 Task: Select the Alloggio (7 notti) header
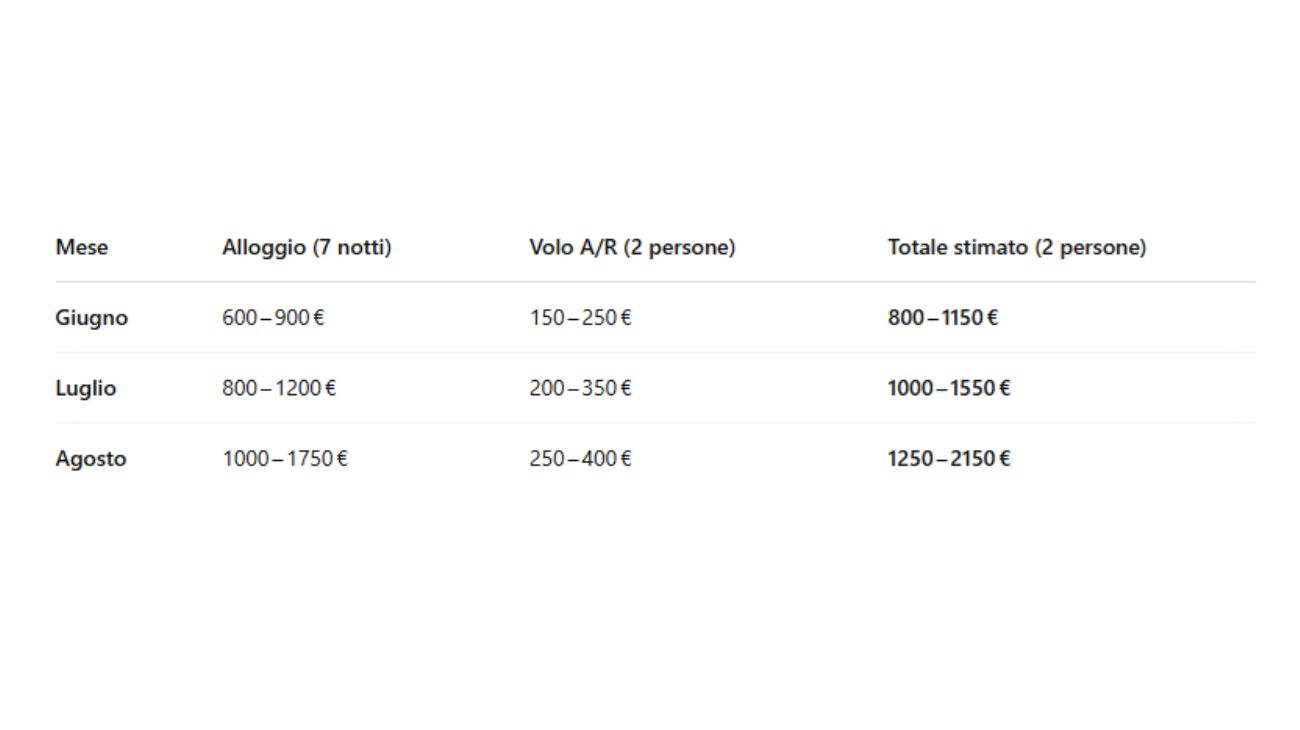click(307, 247)
